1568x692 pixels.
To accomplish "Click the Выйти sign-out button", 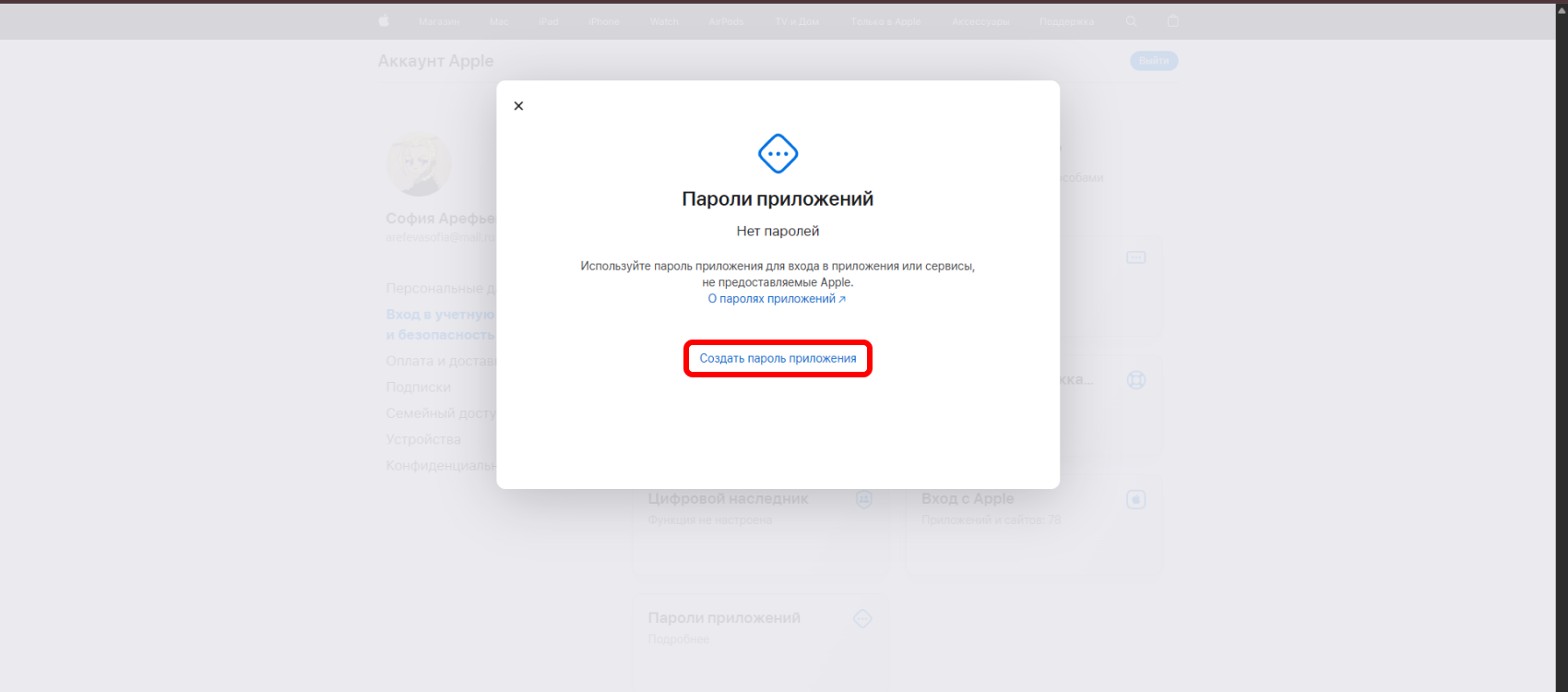I will tap(1154, 61).
